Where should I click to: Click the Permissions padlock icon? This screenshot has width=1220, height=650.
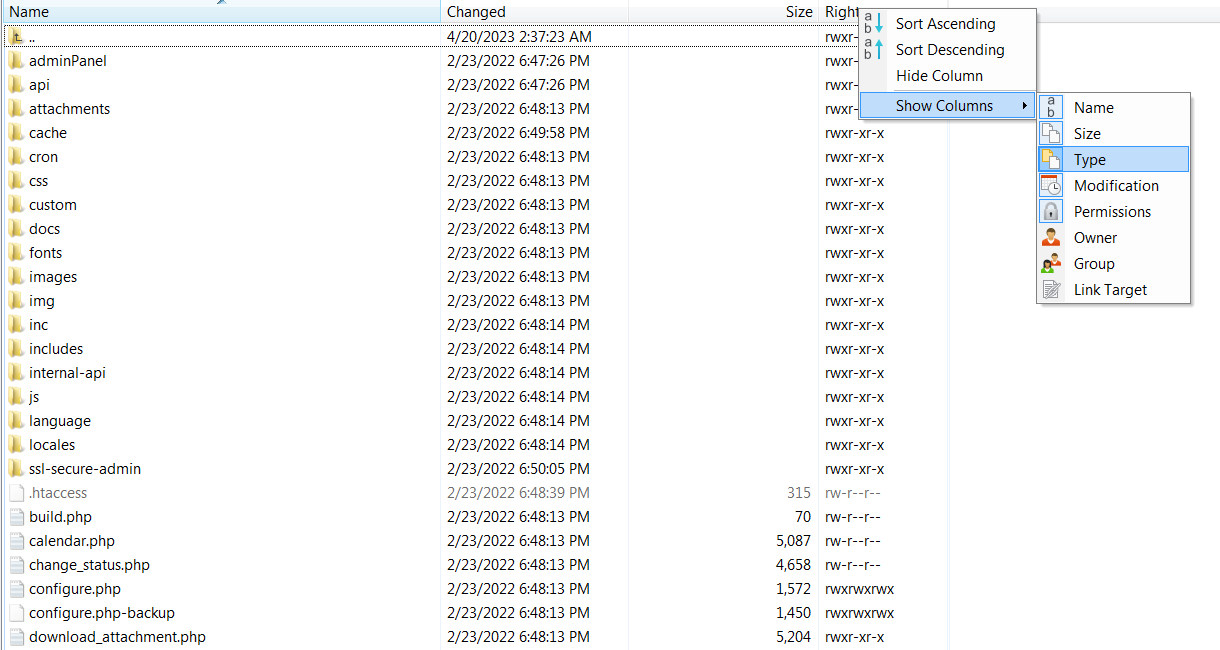click(1051, 212)
